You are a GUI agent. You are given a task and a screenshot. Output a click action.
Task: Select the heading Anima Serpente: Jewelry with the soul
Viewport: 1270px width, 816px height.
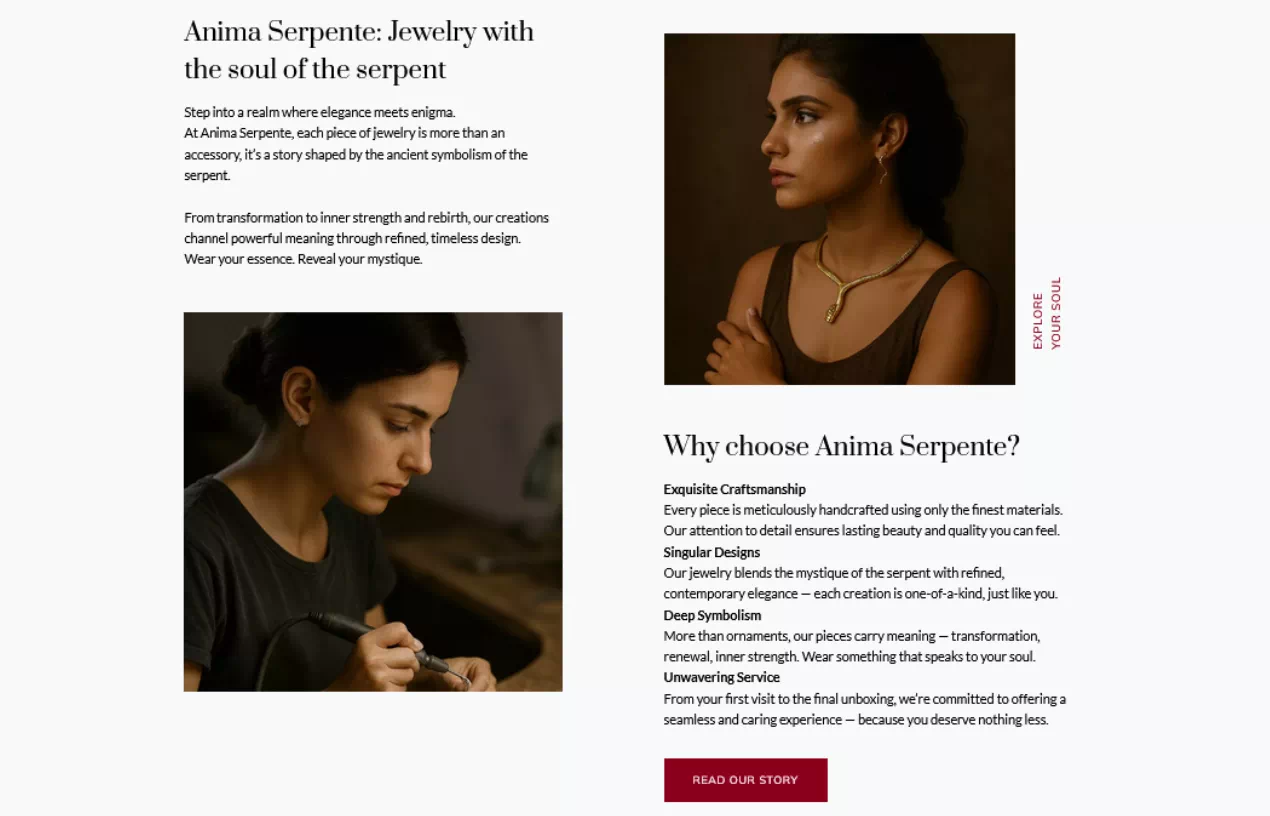(x=357, y=50)
